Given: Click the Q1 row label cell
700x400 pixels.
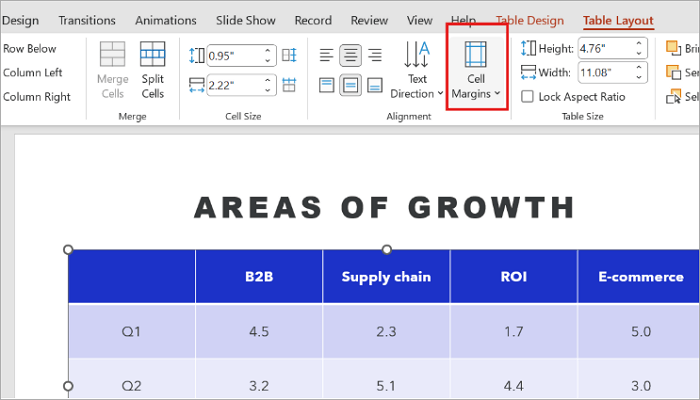Looking at the screenshot, I should click(132, 331).
